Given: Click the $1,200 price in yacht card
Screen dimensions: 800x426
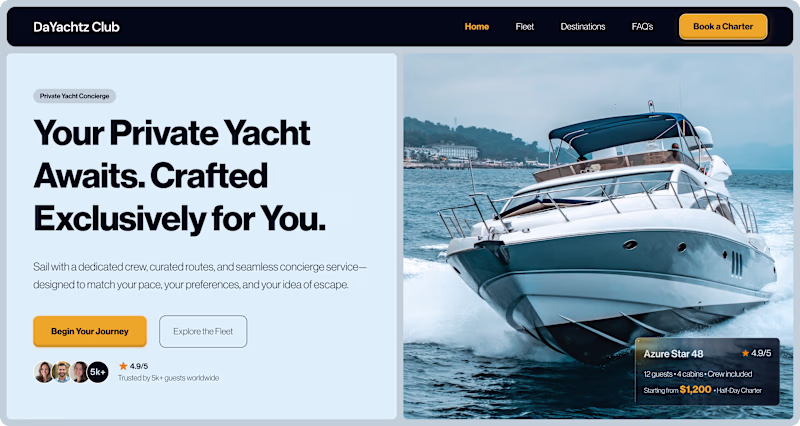Looking at the screenshot, I should [x=695, y=389].
